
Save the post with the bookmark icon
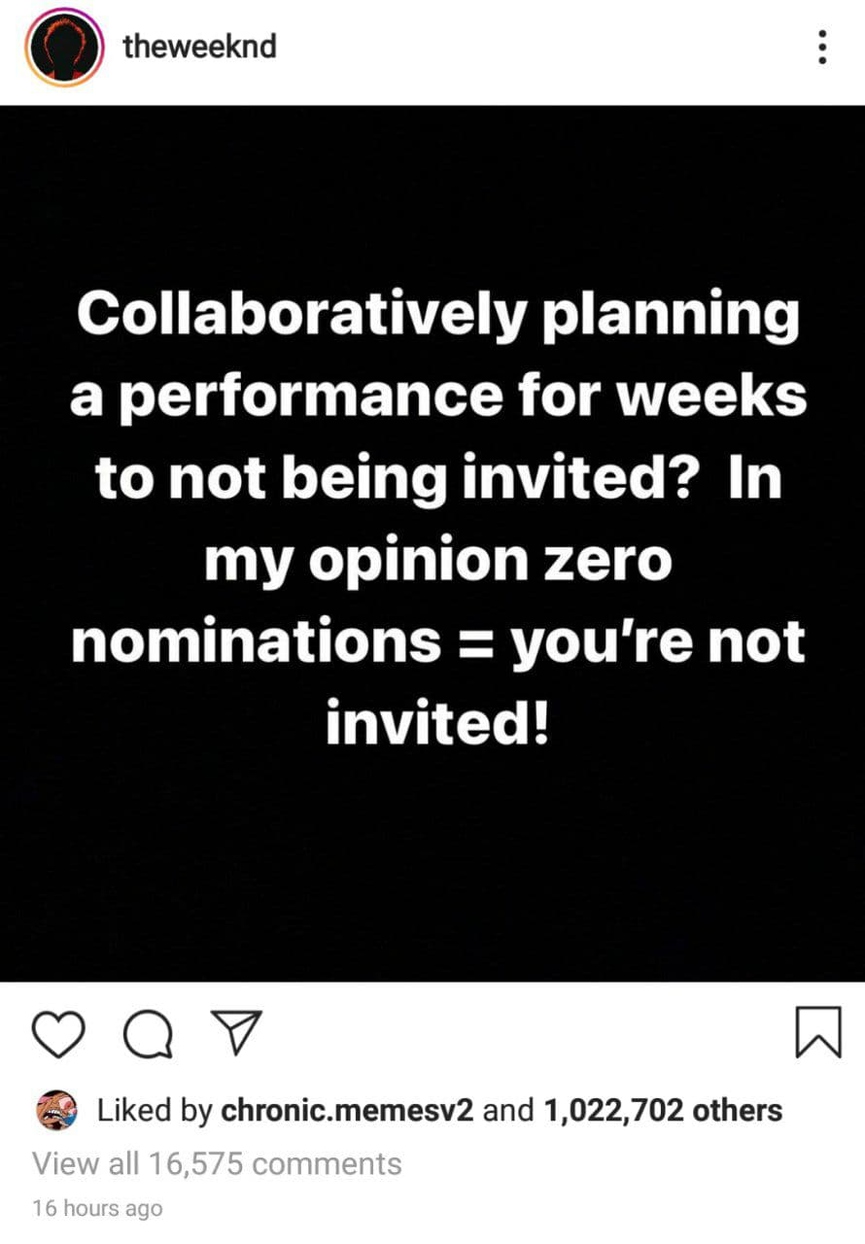point(816,1032)
